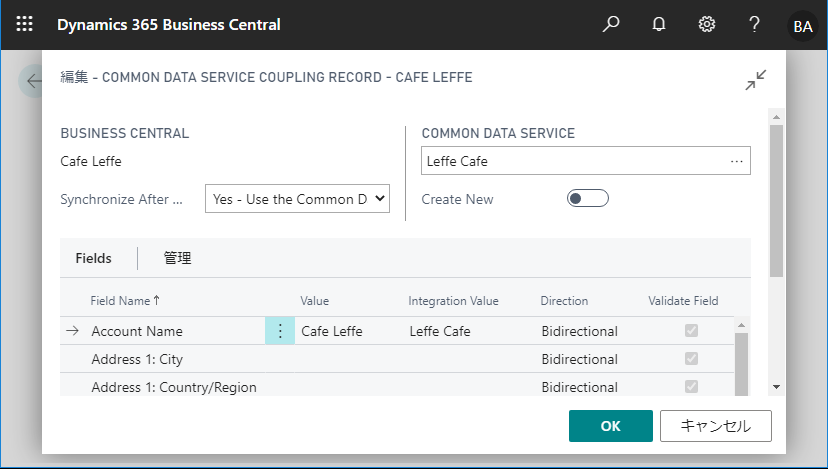
Task: Click the collapse dialog arrows icon
Action: pyautogui.click(x=756, y=80)
